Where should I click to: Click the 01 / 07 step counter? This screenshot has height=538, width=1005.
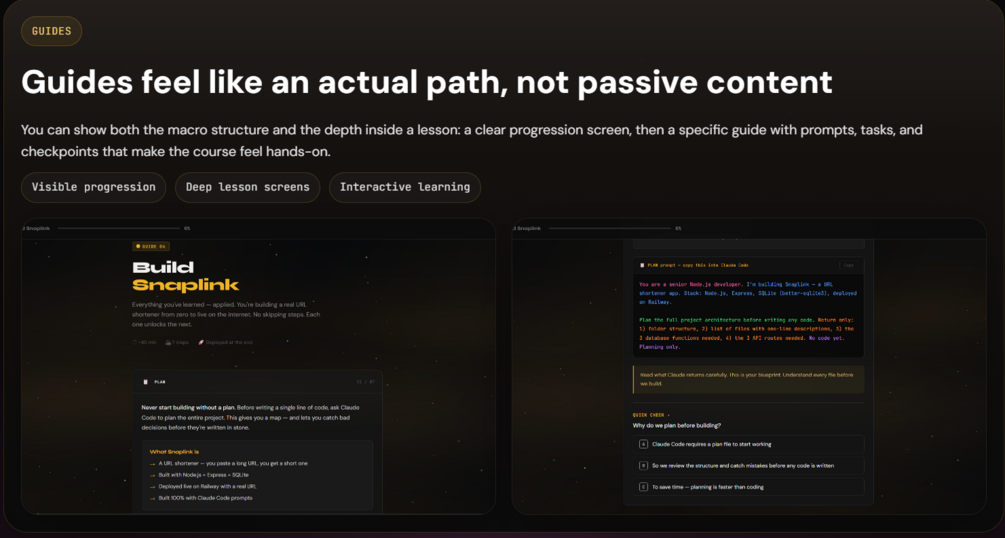point(365,382)
